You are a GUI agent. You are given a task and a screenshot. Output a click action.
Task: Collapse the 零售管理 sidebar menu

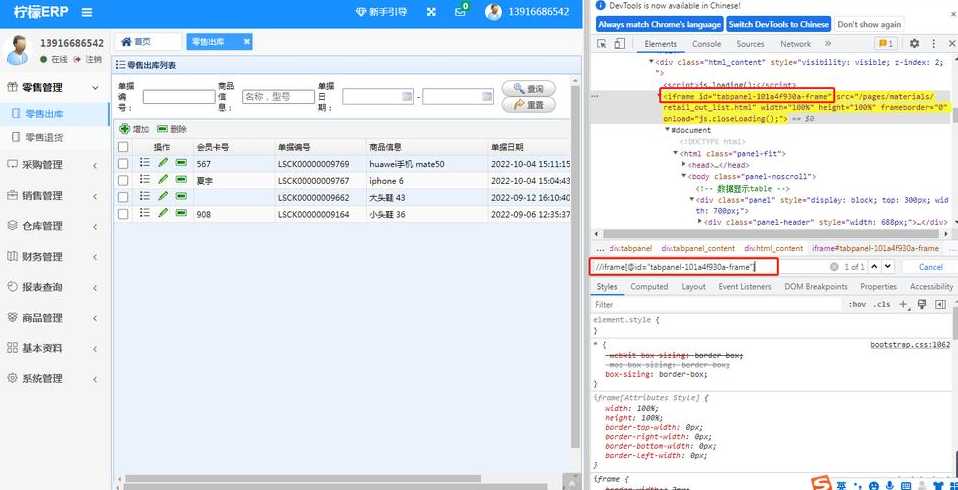click(x=55, y=87)
